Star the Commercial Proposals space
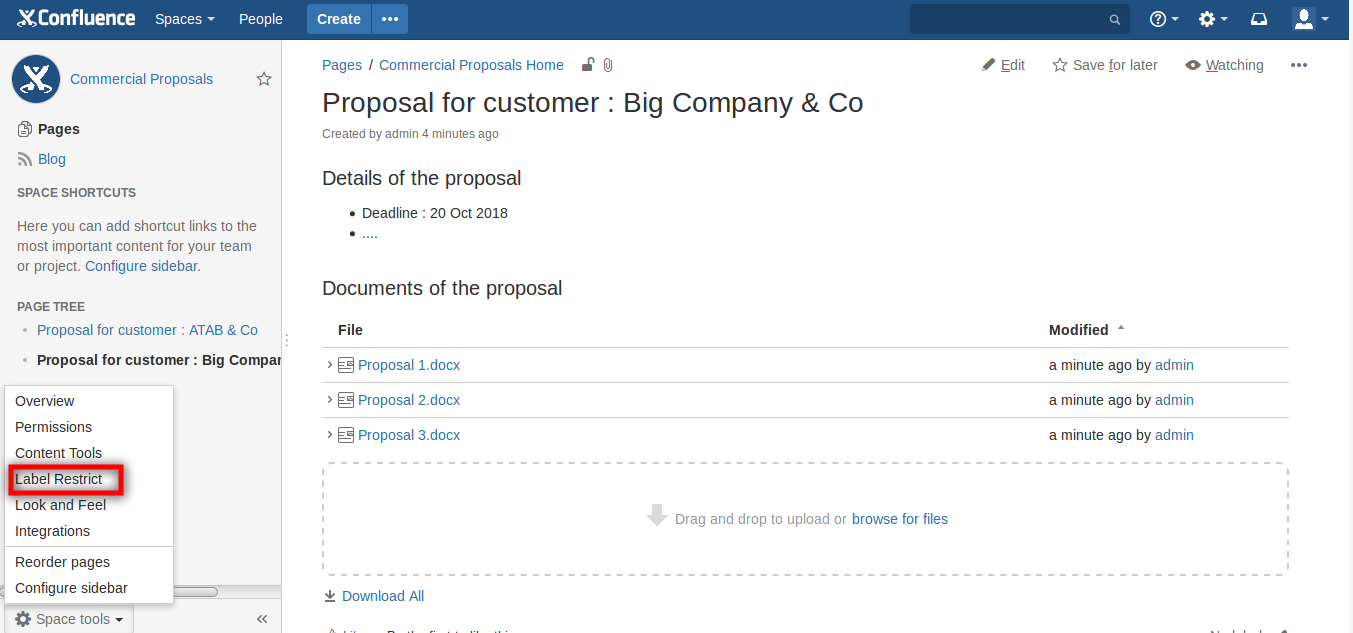 click(264, 79)
